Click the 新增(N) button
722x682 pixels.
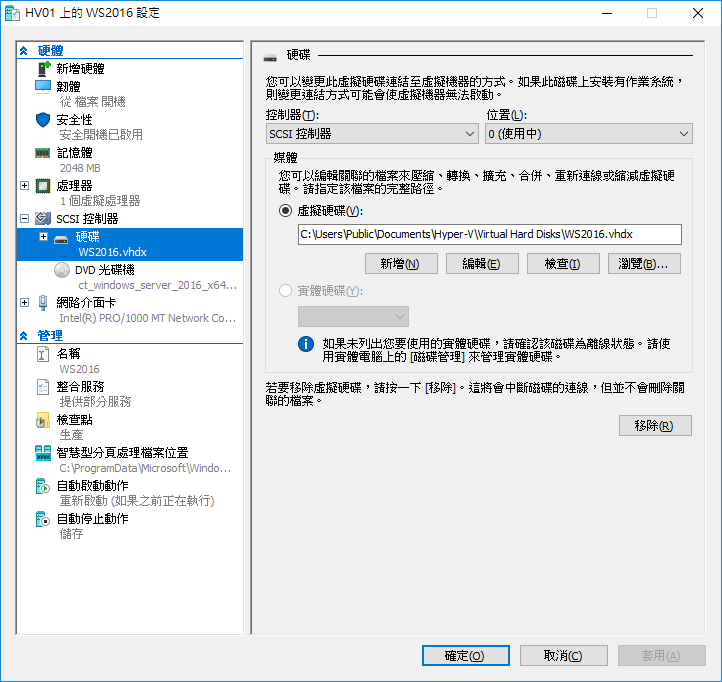(x=401, y=264)
